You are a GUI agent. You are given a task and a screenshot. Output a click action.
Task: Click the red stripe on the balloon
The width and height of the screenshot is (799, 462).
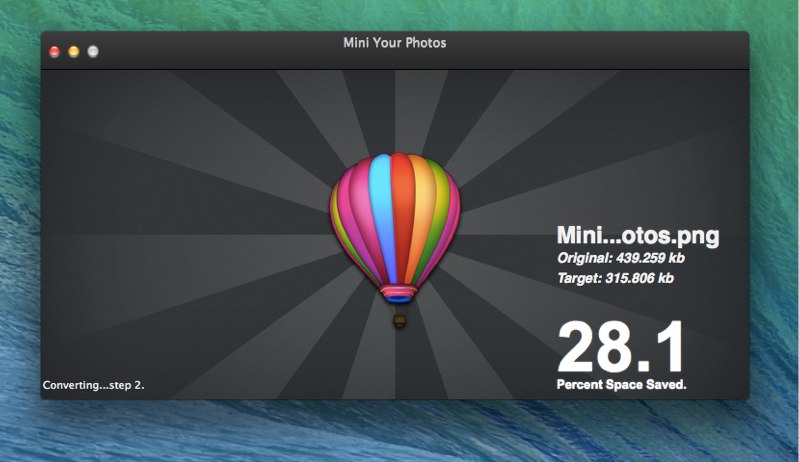point(404,214)
